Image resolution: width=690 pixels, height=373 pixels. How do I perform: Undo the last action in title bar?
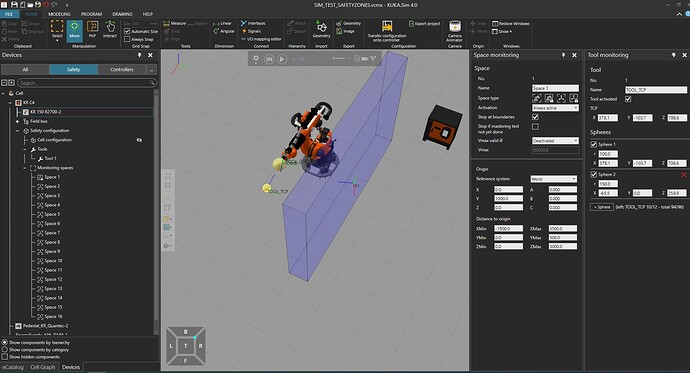(46, 5)
